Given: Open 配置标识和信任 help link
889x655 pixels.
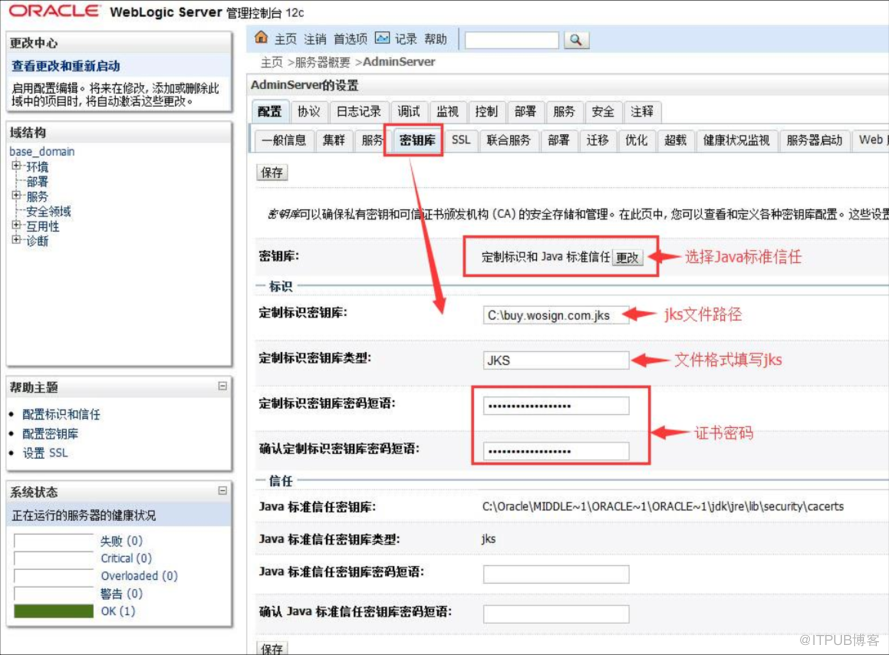Looking at the screenshot, I should (x=61, y=414).
